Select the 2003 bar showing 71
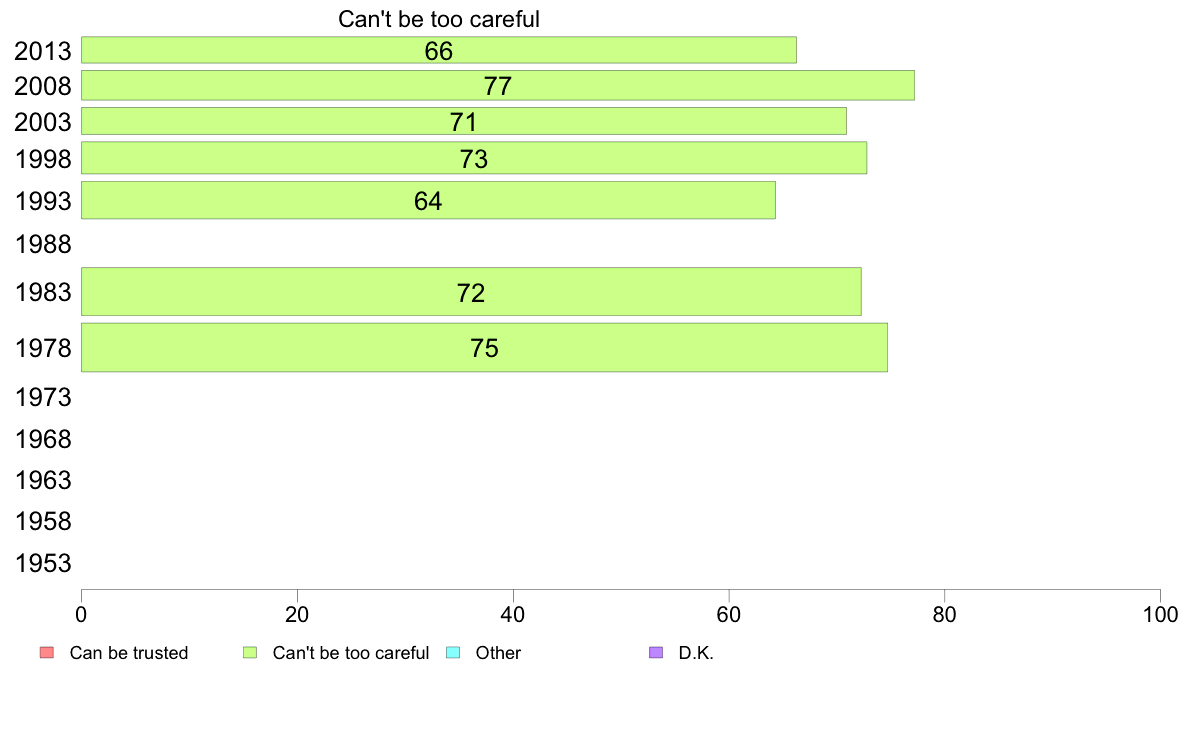 [464, 121]
